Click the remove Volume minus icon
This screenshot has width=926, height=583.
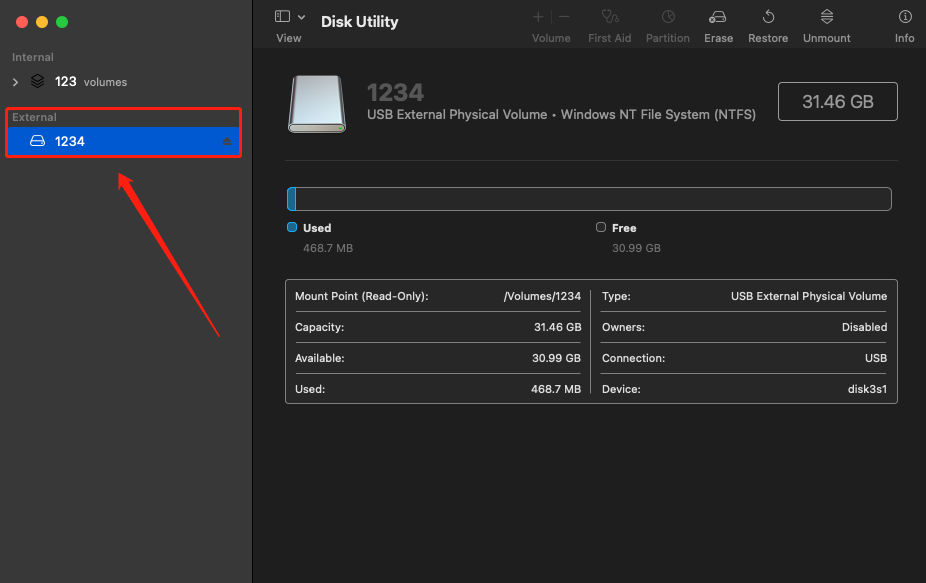[x=564, y=17]
